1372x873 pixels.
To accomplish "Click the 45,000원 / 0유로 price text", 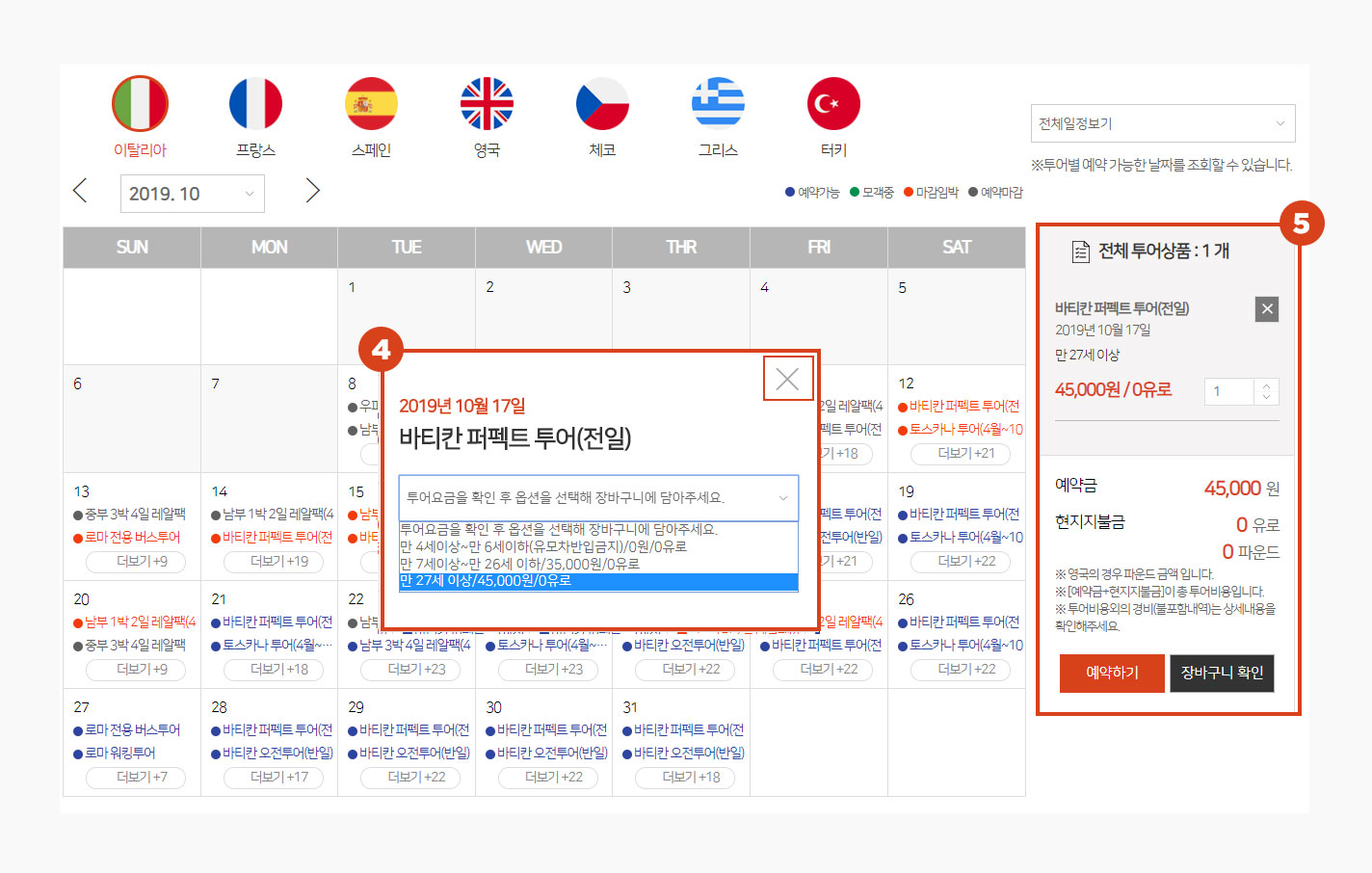I will [x=1113, y=390].
